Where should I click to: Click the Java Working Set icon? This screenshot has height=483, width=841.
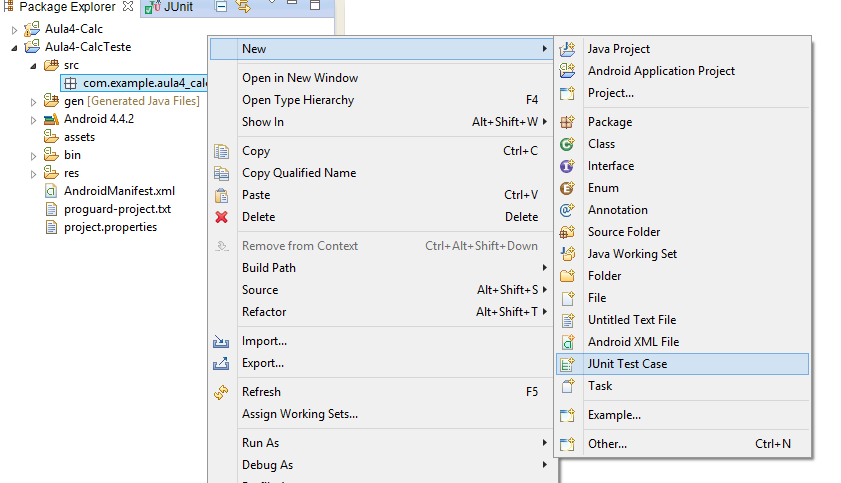(x=567, y=254)
